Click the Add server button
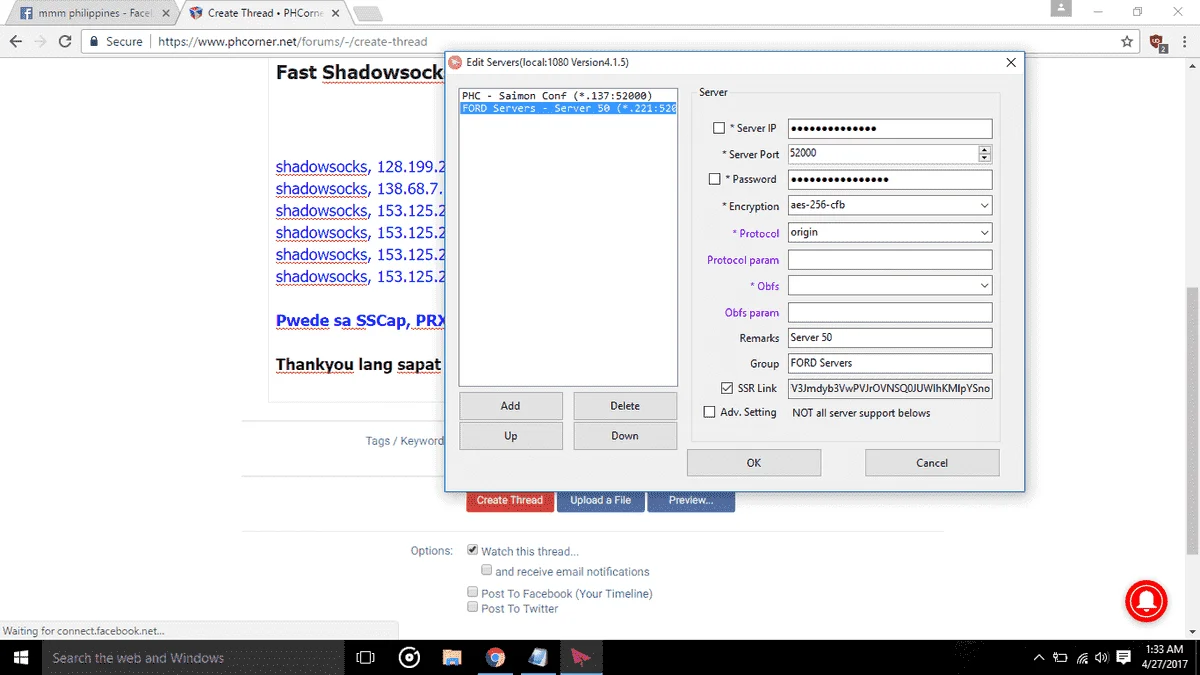Viewport: 1200px width, 675px height. 510,406
